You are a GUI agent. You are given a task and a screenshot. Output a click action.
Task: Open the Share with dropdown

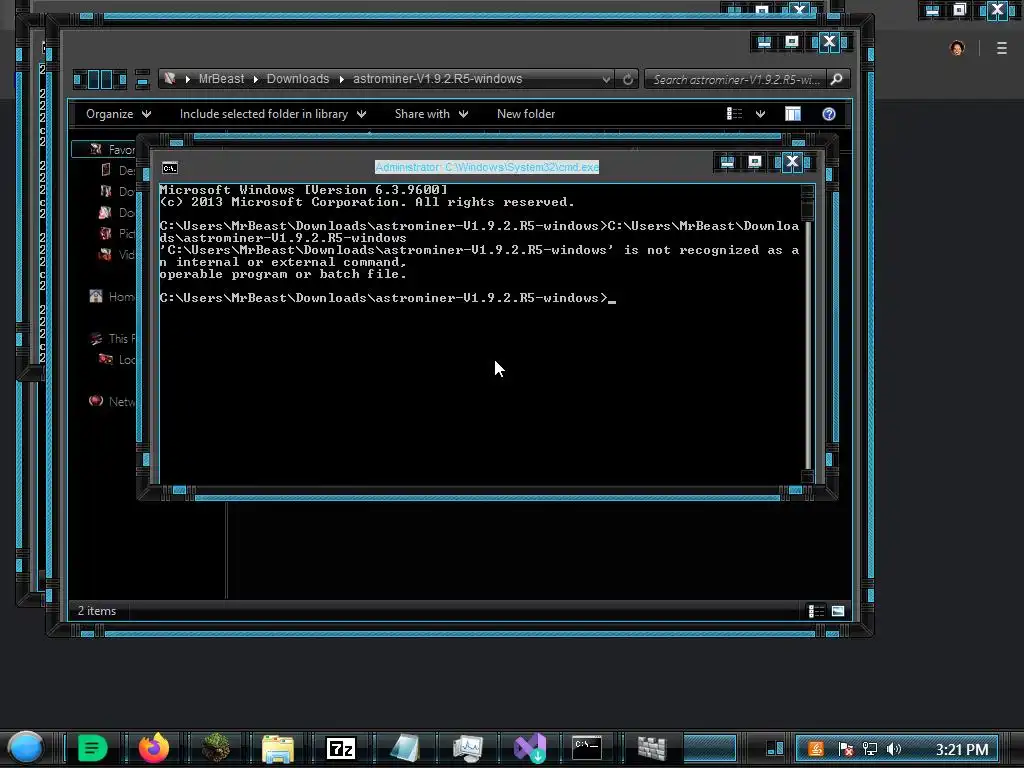(x=431, y=114)
